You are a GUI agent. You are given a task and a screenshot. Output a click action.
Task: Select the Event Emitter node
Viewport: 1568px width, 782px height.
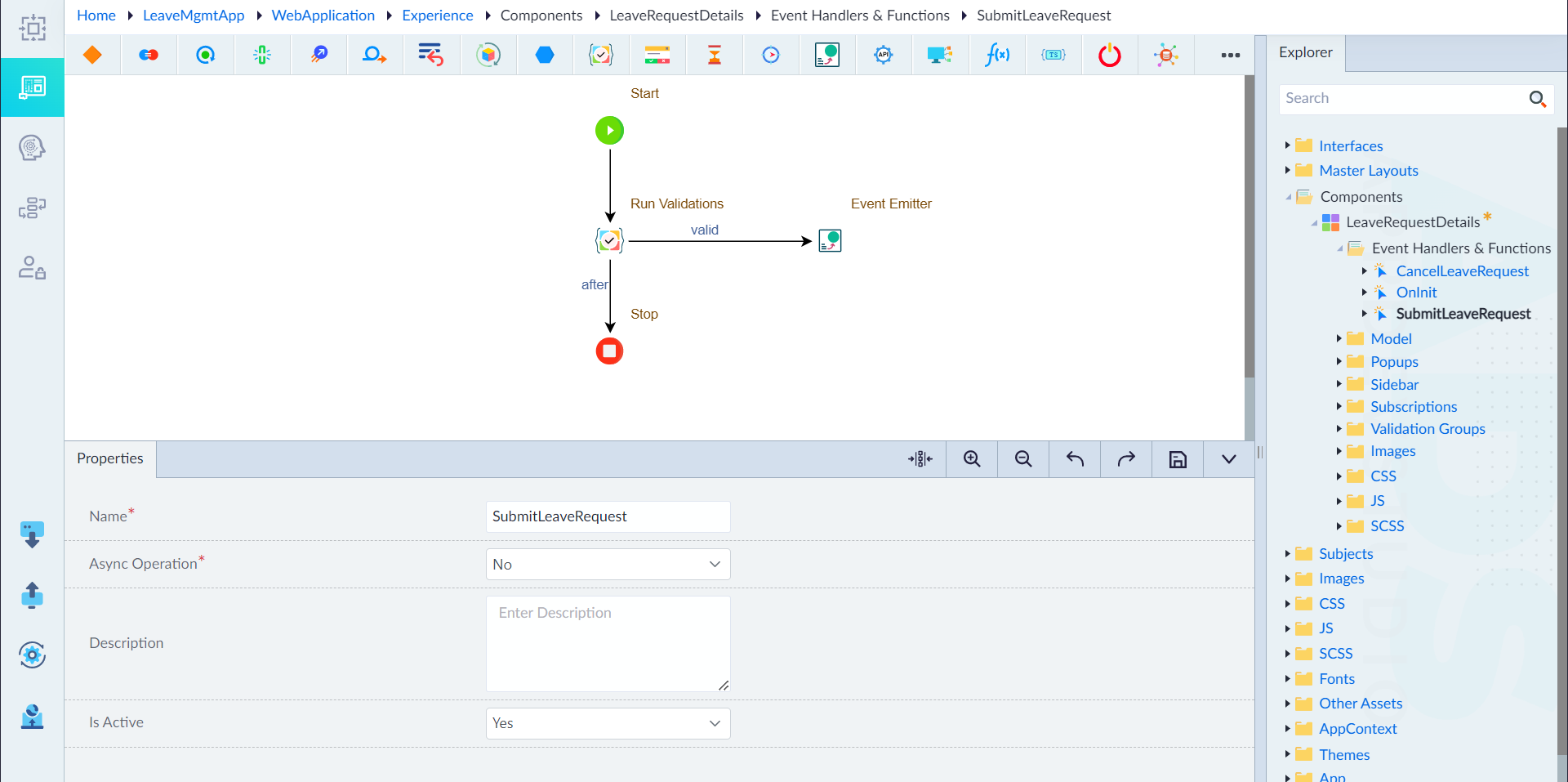click(830, 240)
